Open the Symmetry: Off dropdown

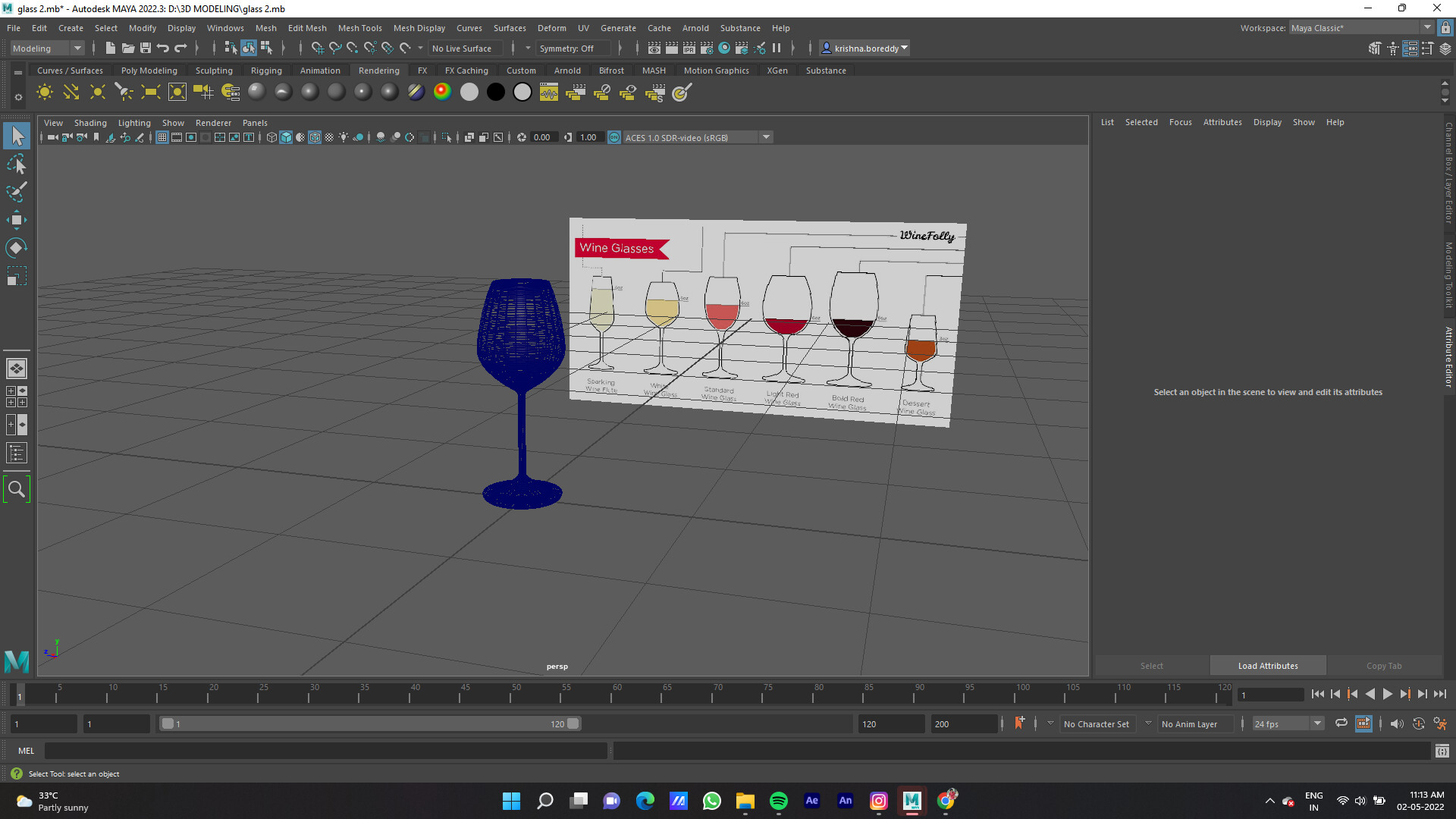[573, 48]
